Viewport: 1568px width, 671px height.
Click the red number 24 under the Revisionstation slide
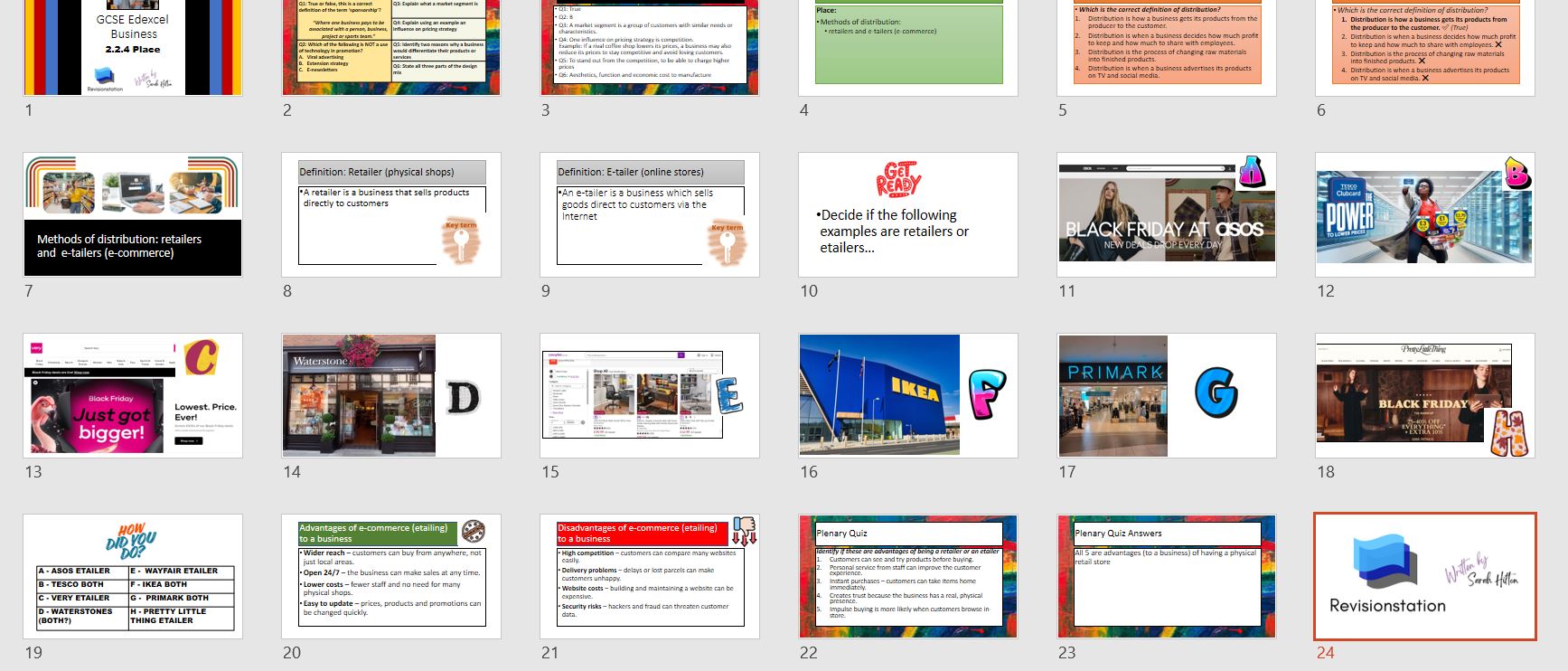[1326, 653]
